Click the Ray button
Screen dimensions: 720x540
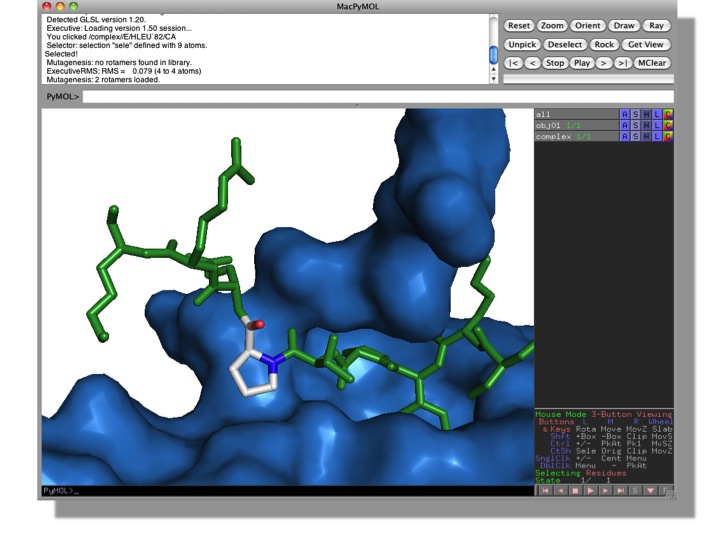656,25
